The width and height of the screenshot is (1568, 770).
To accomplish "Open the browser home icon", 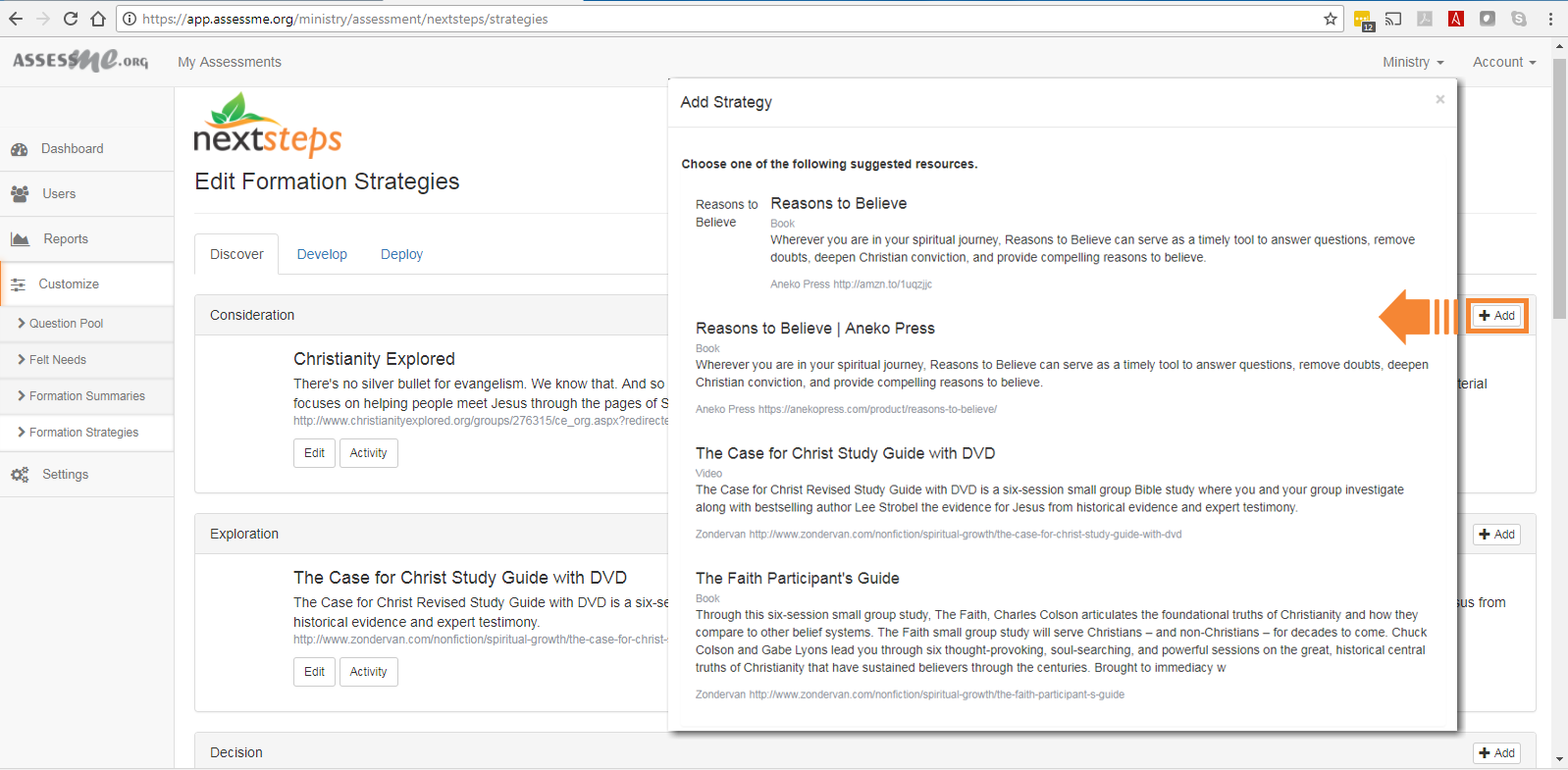I will pos(98,19).
